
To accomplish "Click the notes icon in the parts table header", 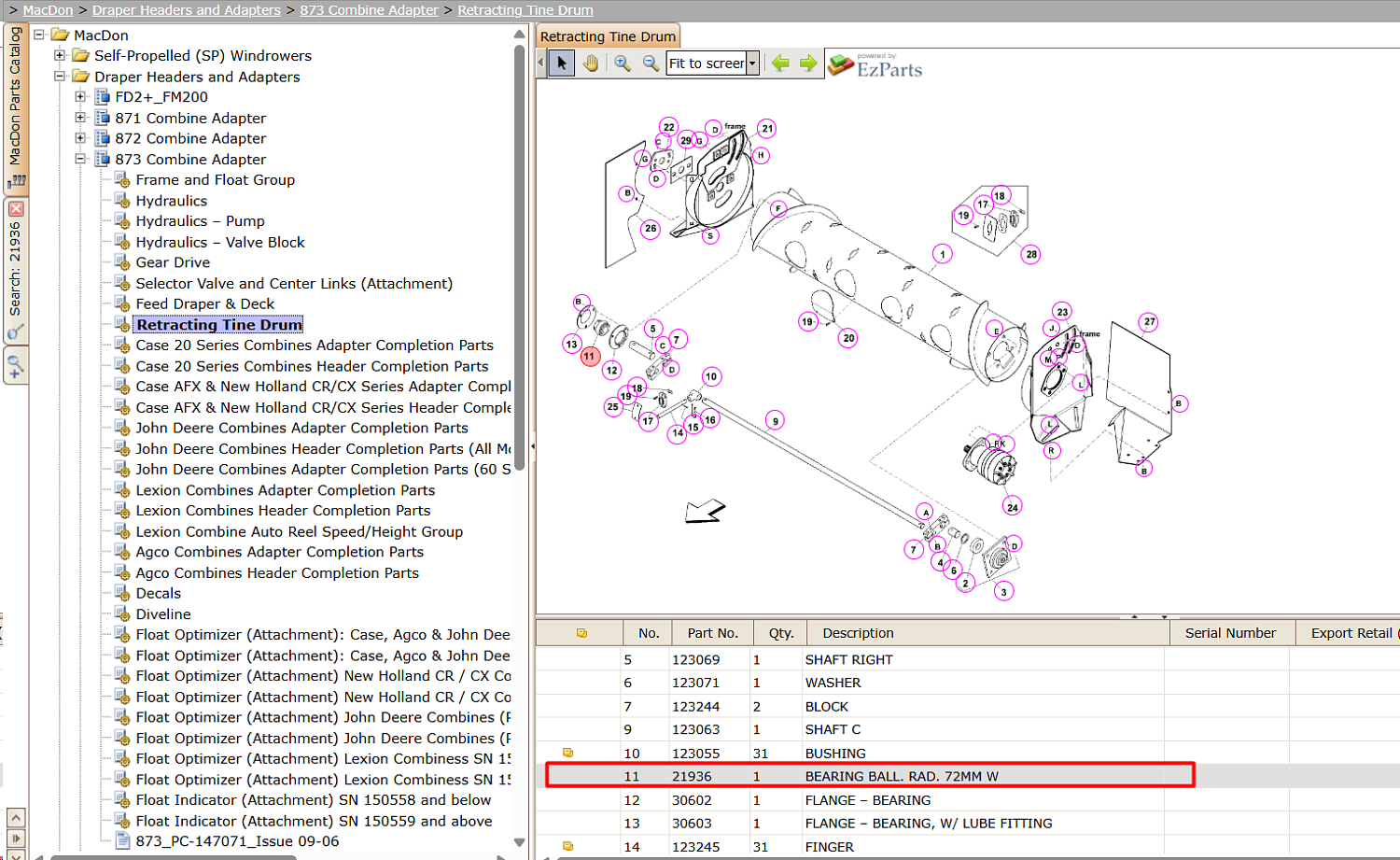I will (x=581, y=633).
